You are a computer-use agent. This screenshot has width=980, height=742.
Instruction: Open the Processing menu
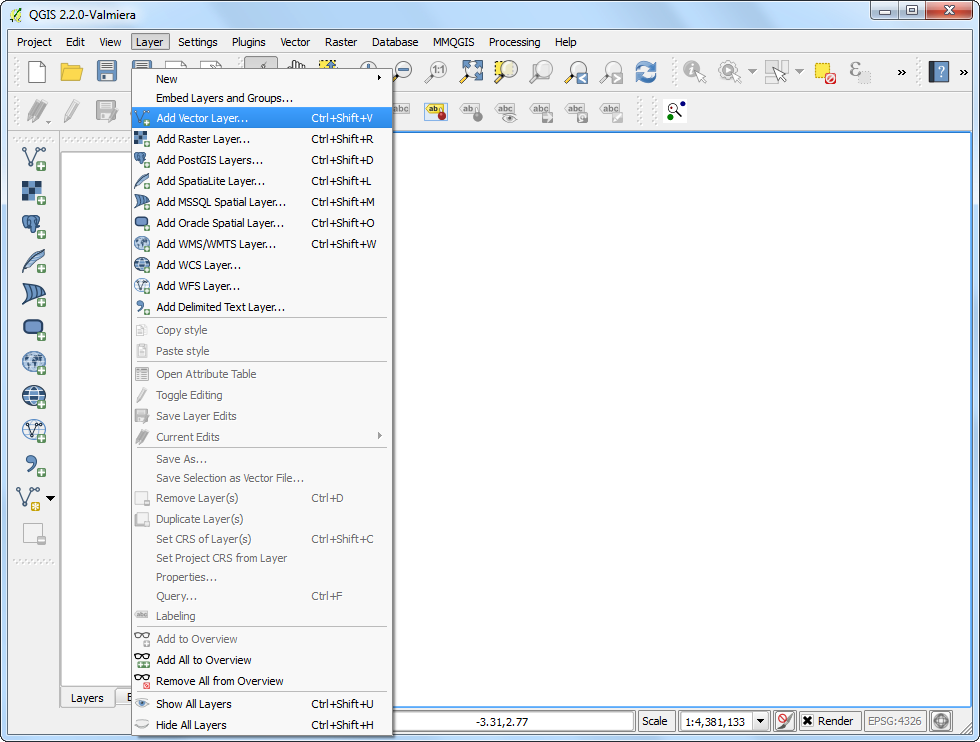coord(514,42)
